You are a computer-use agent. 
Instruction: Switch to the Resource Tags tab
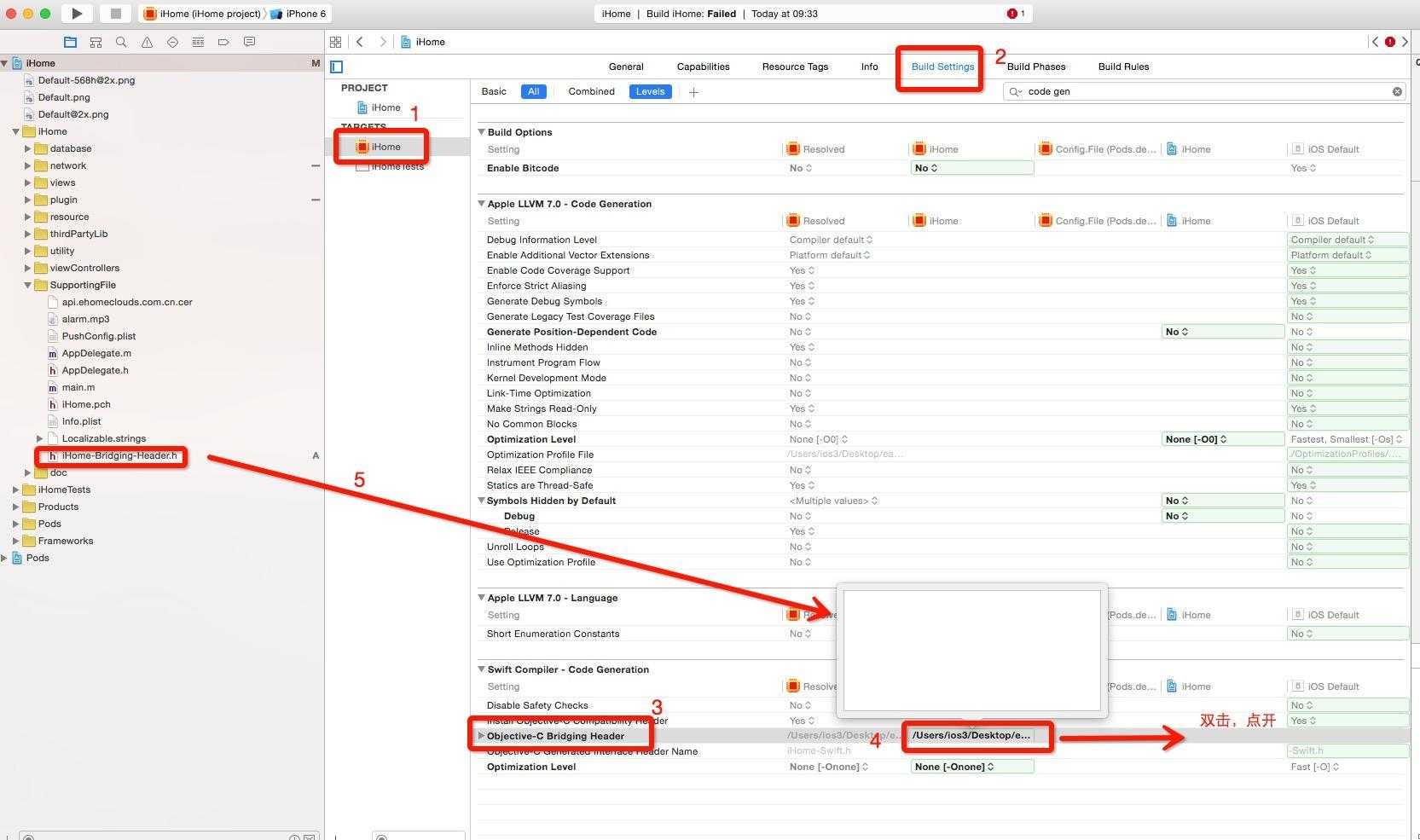click(795, 67)
